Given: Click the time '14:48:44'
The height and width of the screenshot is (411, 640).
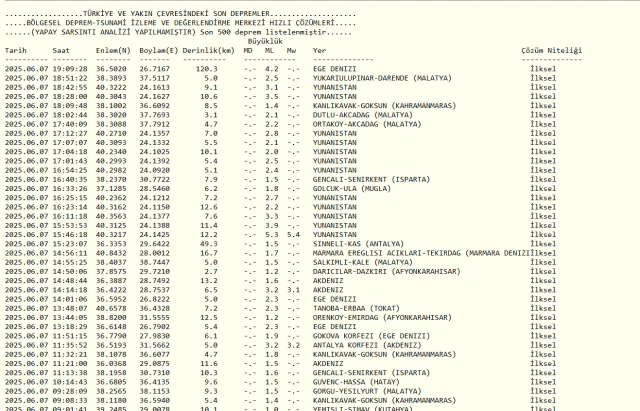Looking at the screenshot, I should [70, 281].
